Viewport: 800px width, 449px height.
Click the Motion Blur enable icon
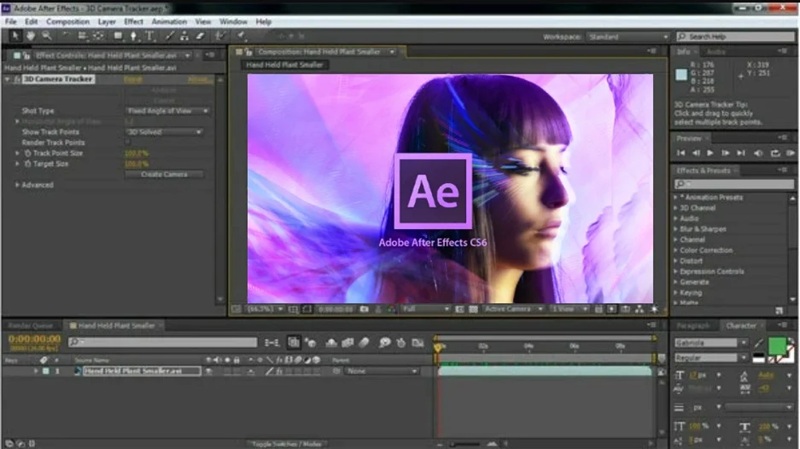coord(364,343)
